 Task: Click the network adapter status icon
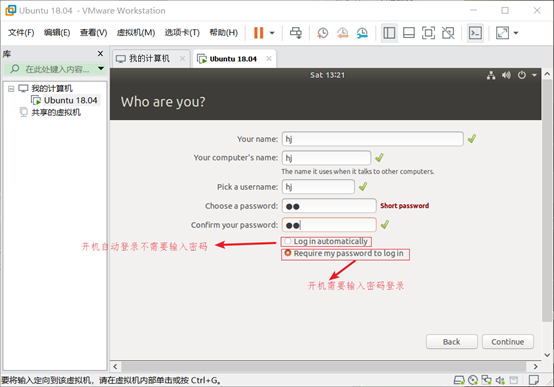pos(487,380)
